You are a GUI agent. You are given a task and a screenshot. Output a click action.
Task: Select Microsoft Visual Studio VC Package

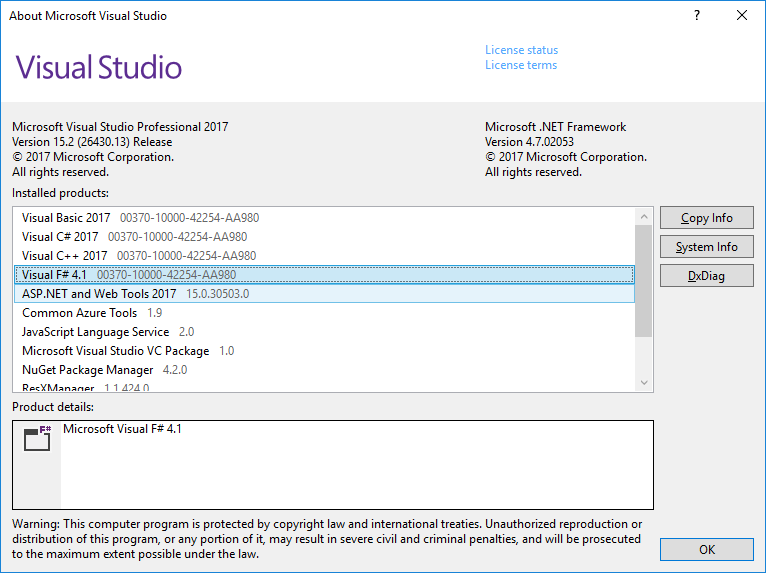pyautogui.click(x=324, y=351)
